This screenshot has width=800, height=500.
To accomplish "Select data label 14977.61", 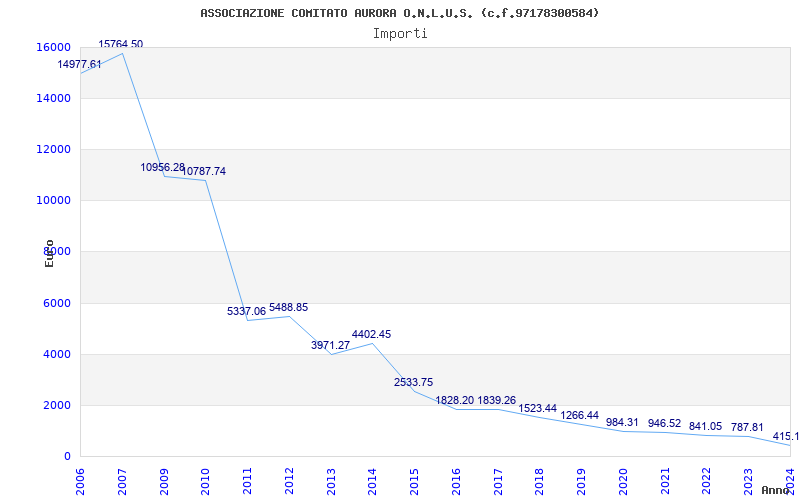I will point(79,64).
